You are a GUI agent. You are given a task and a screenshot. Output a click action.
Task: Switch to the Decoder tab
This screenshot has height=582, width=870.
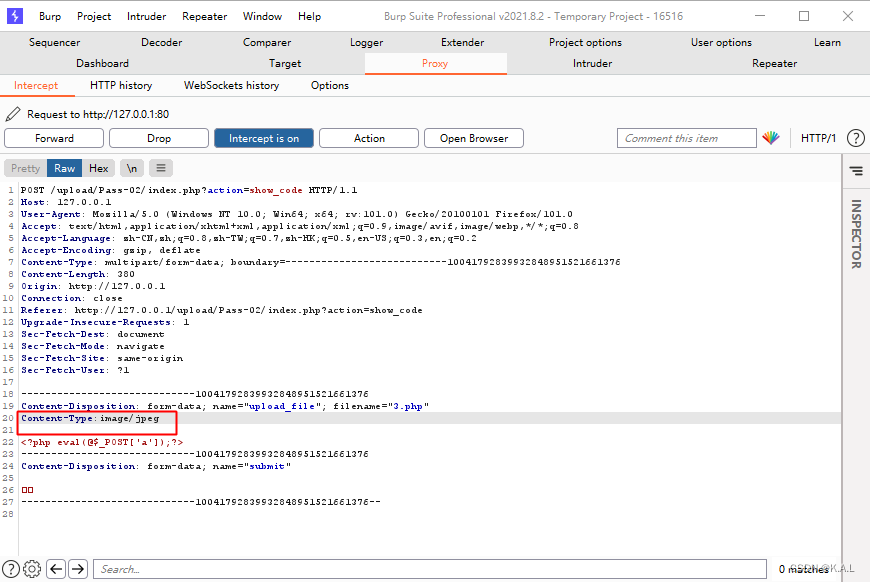(161, 42)
